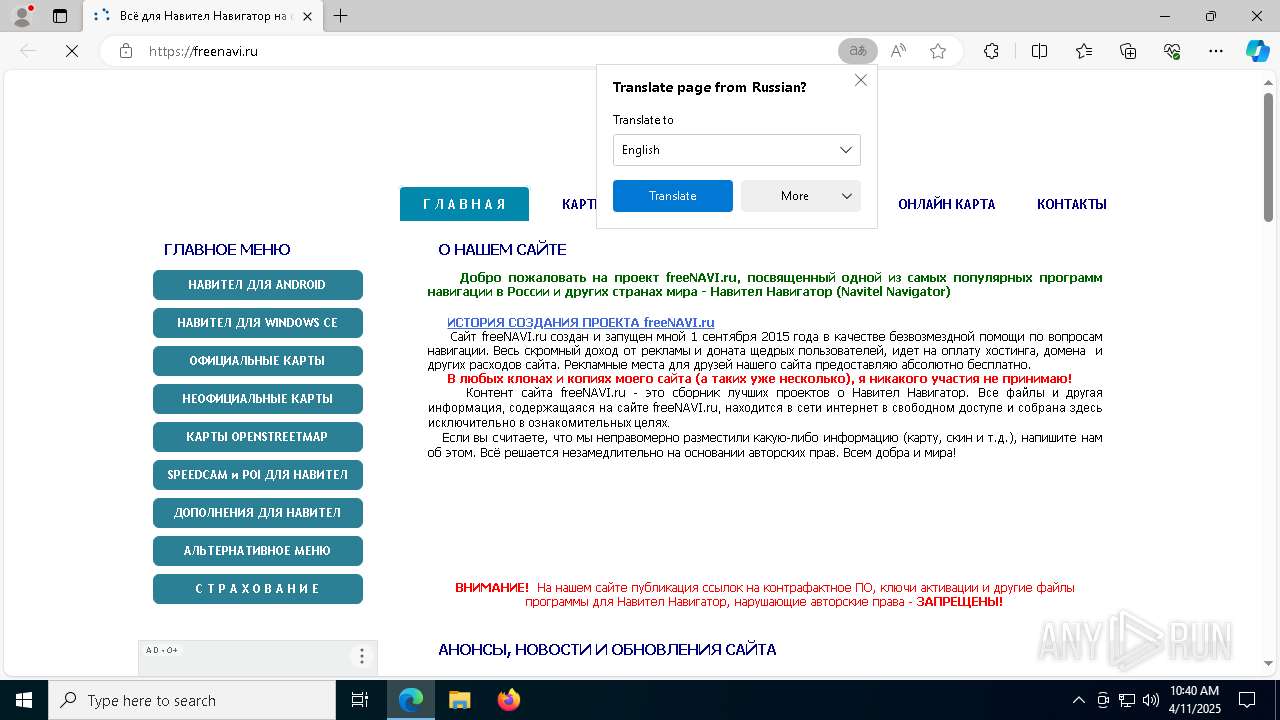
Task: Launch Firefox from the taskbar
Action: [x=508, y=700]
